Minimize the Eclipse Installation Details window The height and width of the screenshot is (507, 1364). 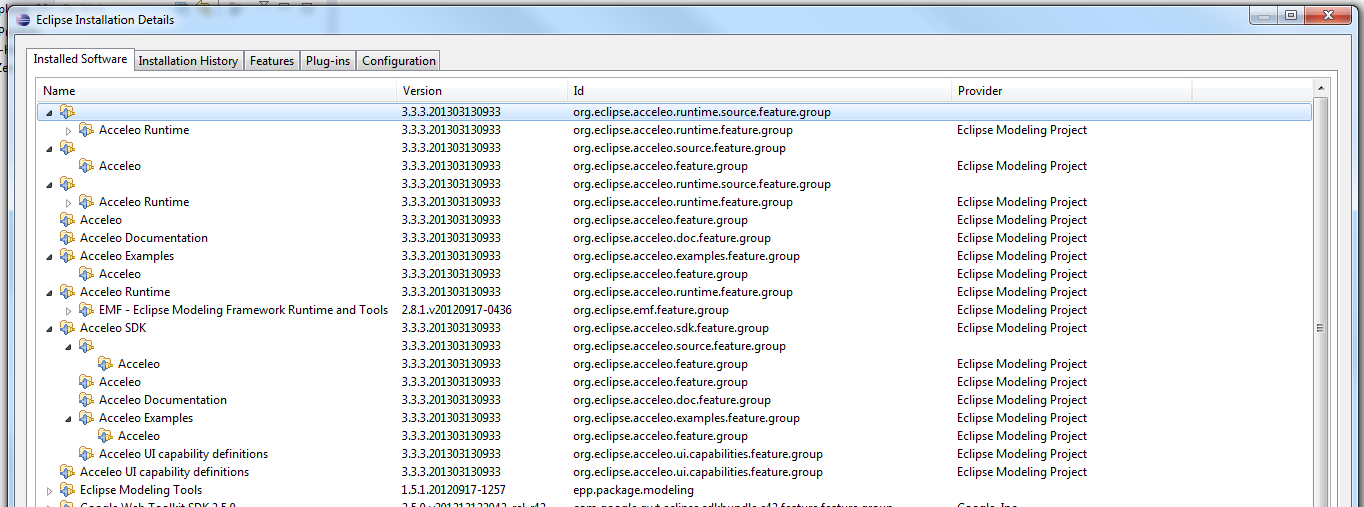point(1265,15)
